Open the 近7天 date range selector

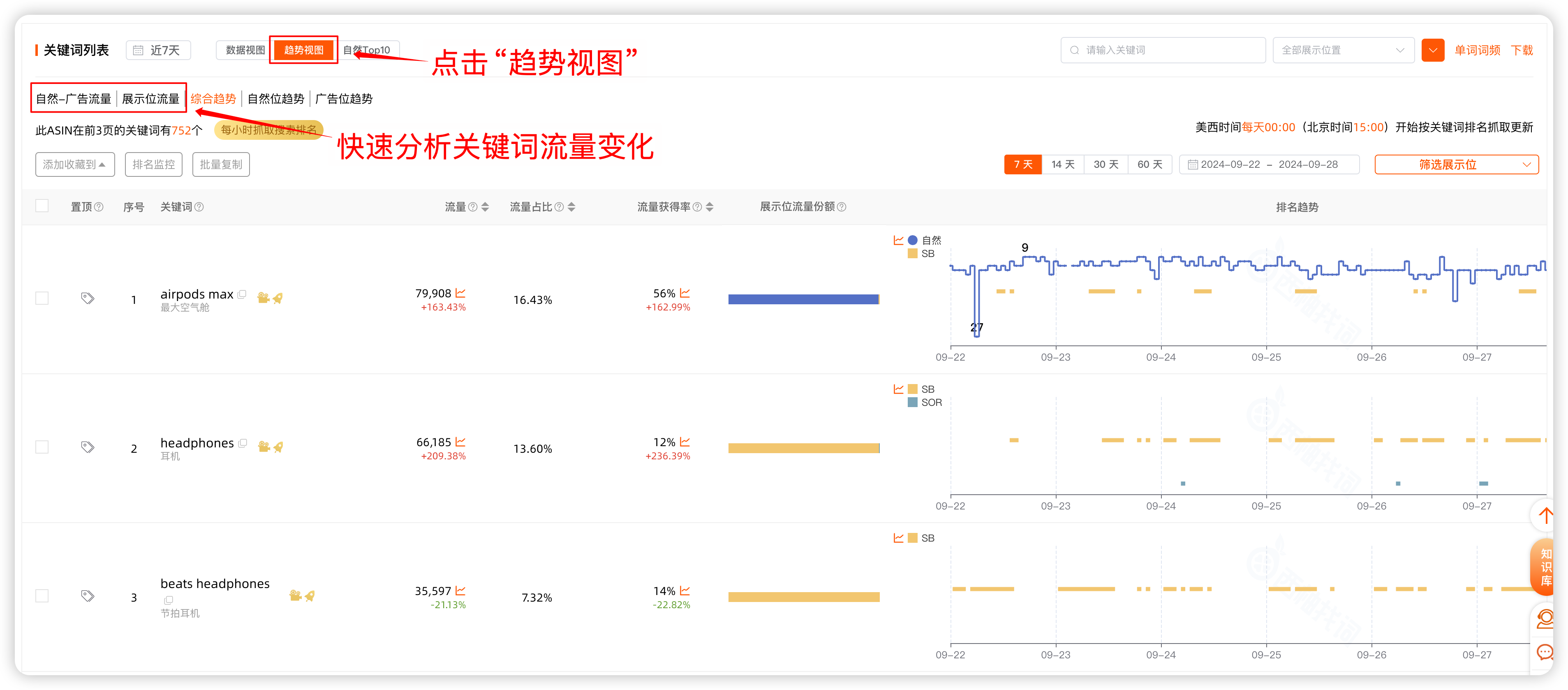coord(158,50)
